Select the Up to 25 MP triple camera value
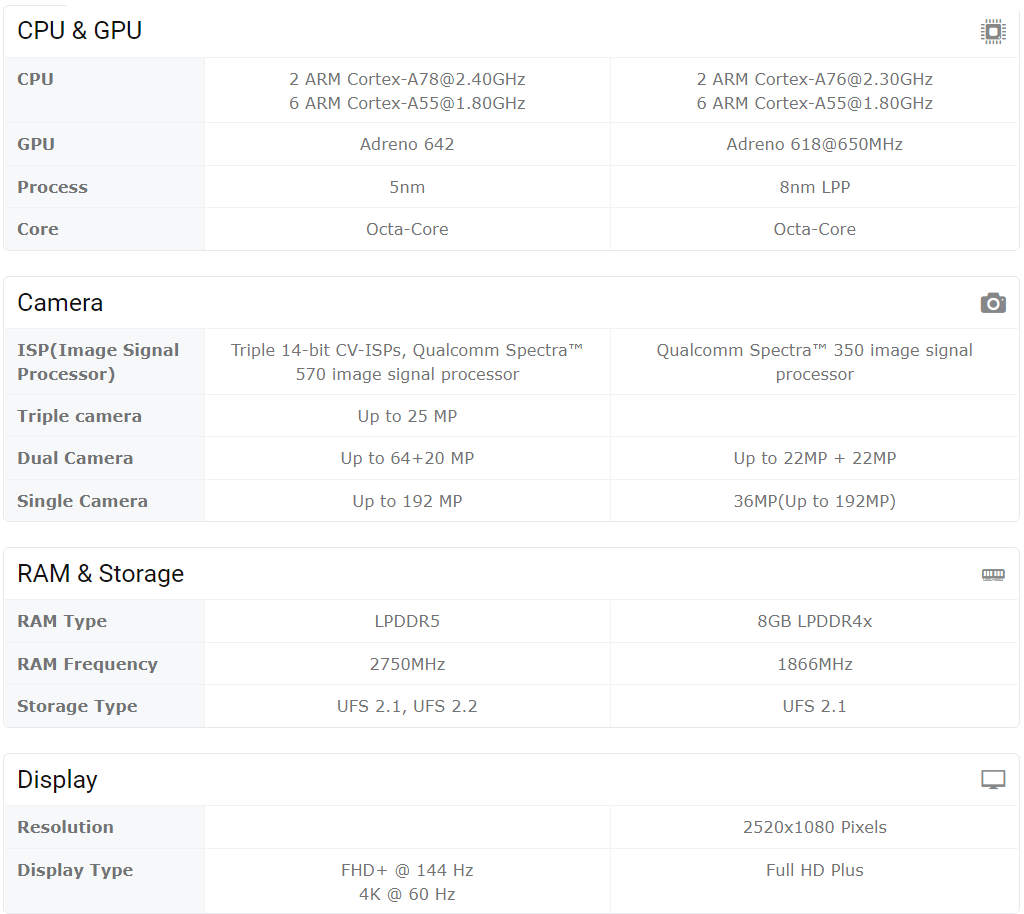Viewport: 1024px width, 914px height. point(407,416)
